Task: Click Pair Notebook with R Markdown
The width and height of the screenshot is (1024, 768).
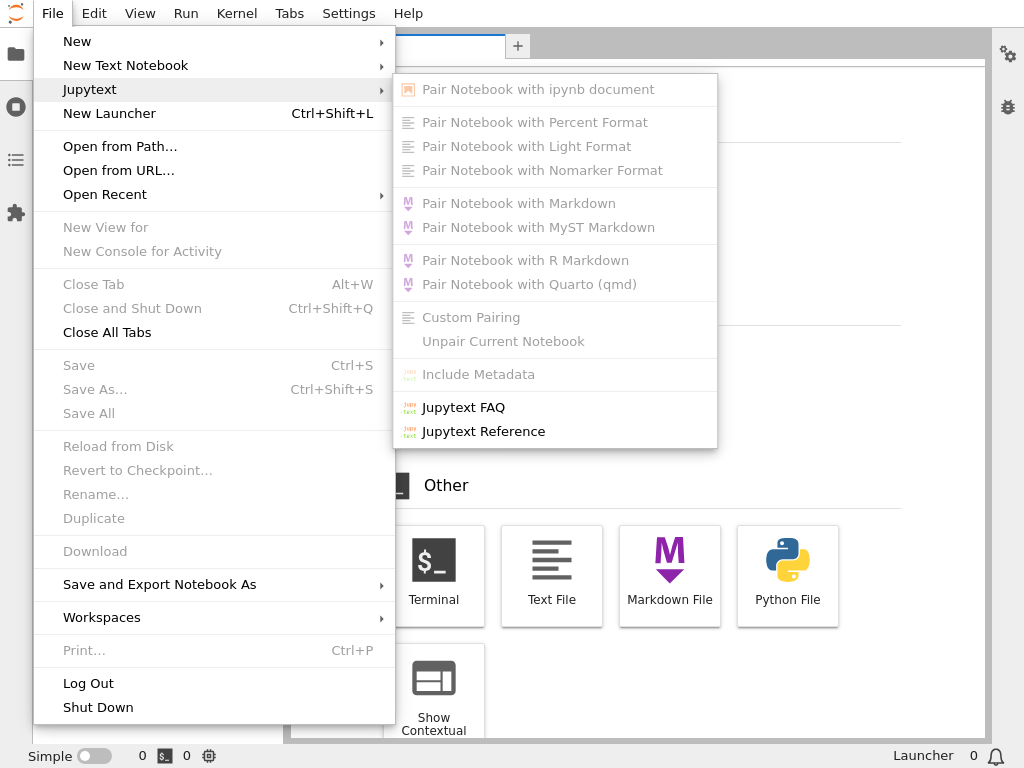Action: 555,261
